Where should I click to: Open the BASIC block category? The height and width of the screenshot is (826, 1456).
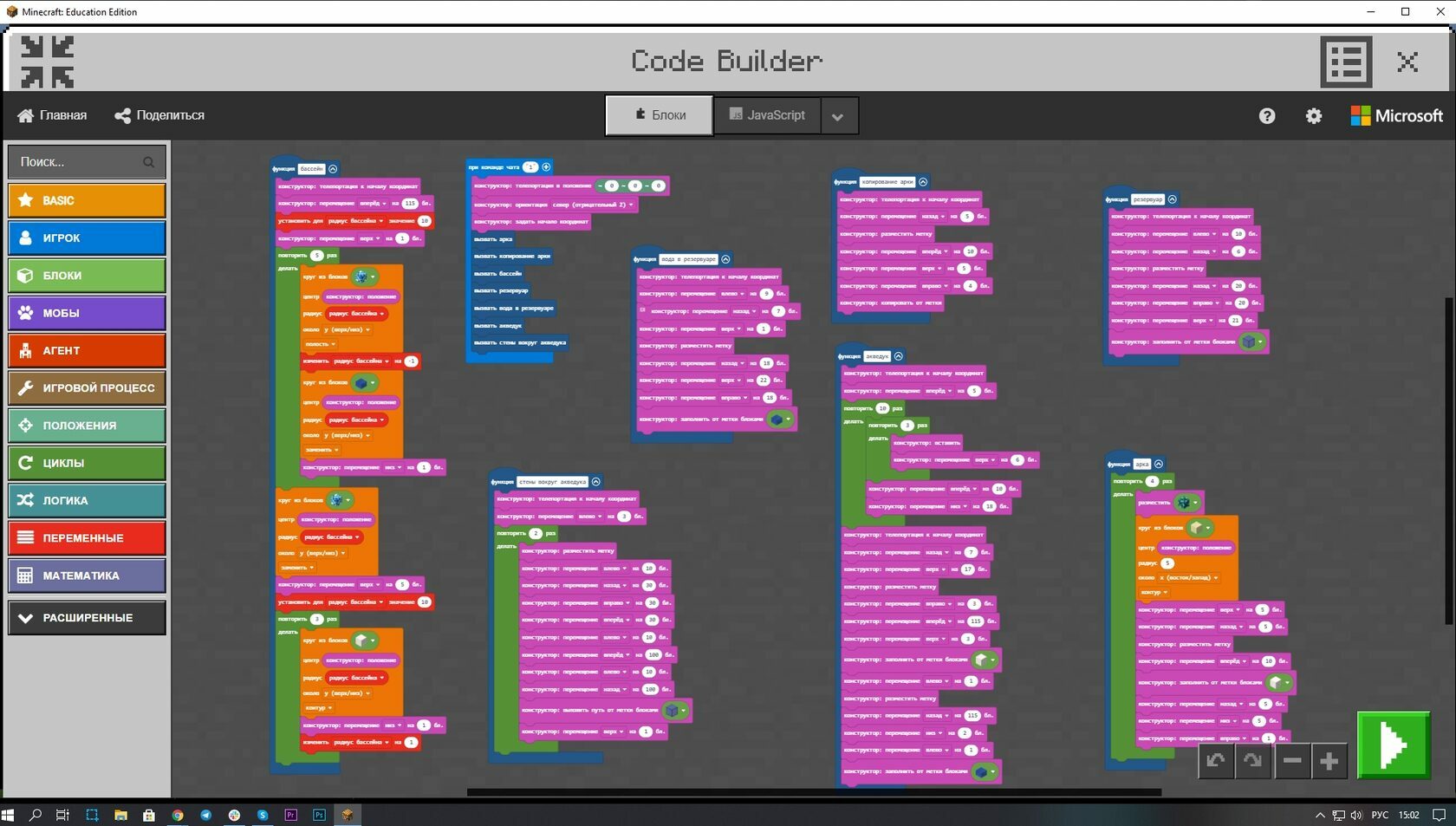coord(87,200)
